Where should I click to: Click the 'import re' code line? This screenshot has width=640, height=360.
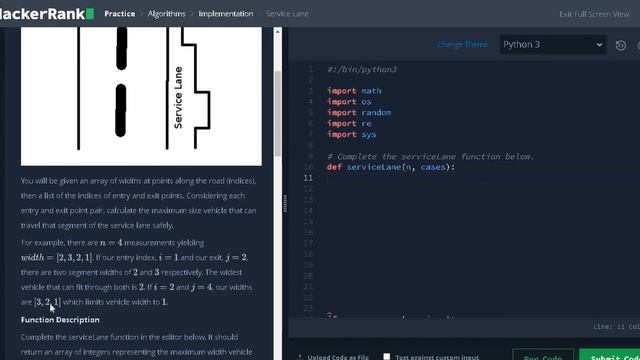pyautogui.click(x=349, y=123)
